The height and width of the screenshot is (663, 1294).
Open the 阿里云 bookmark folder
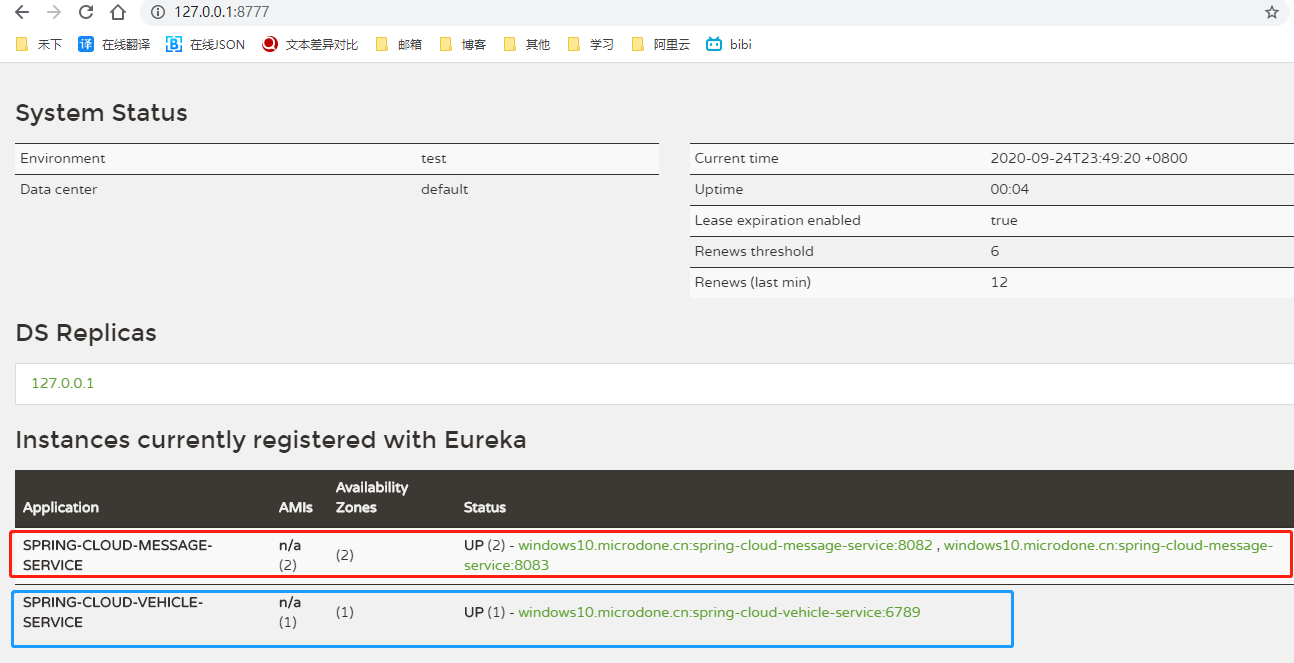click(661, 44)
